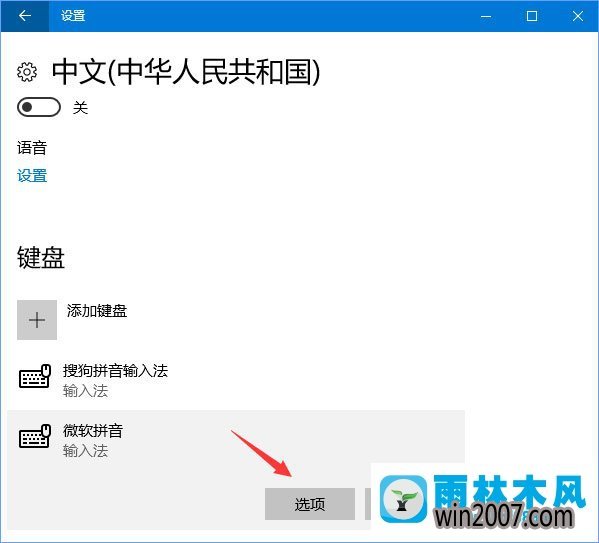Viewport: 599px width, 543px height.
Task: Go back using the title bar arrow
Action: point(25,16)
